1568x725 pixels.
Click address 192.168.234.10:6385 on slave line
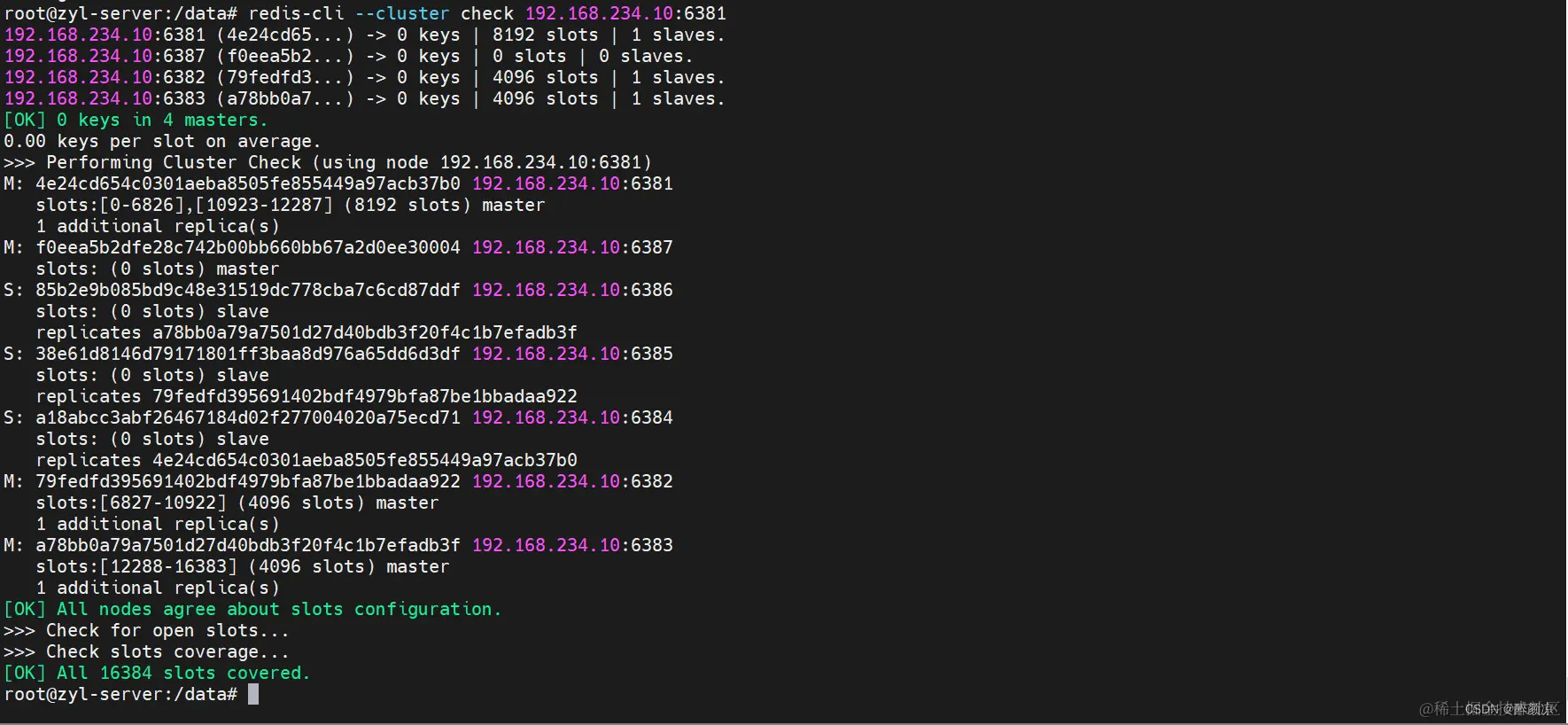(572, 354)
